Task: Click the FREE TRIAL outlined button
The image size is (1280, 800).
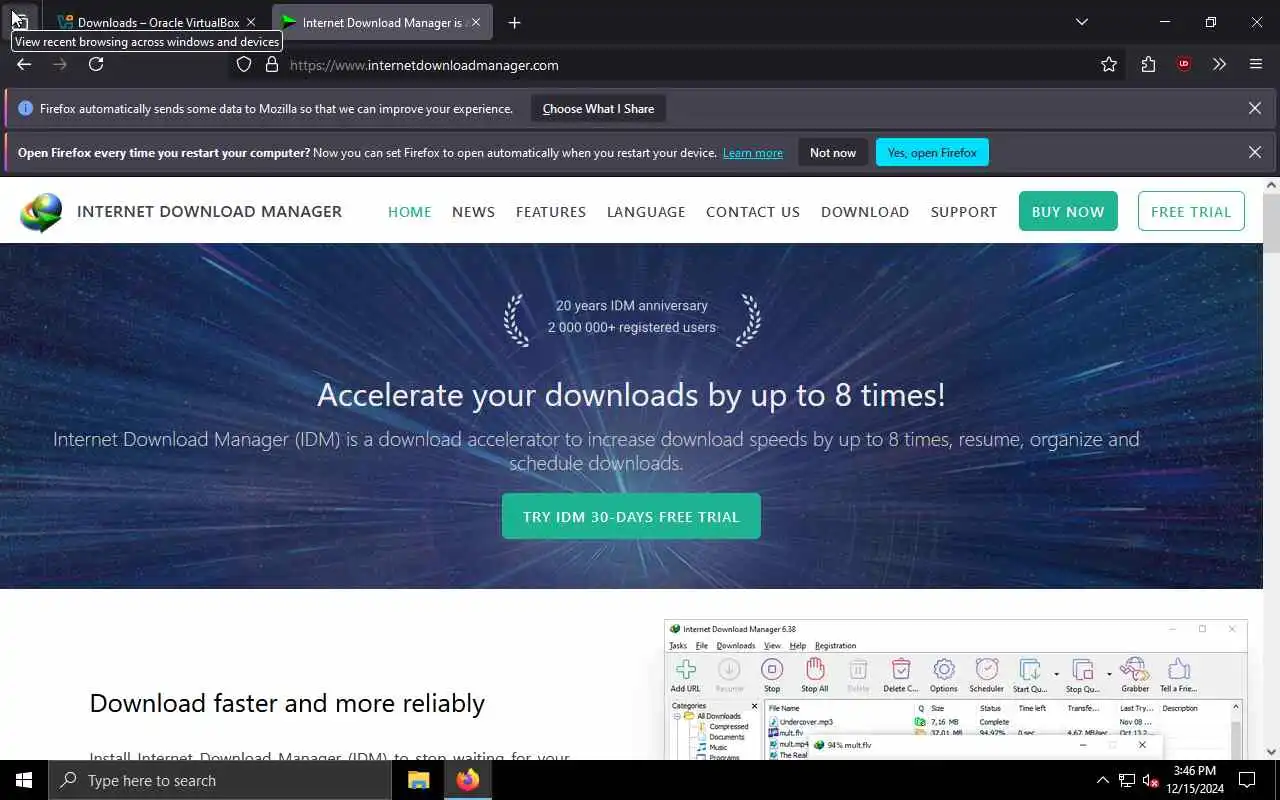Action: (x=1191, y=212)
